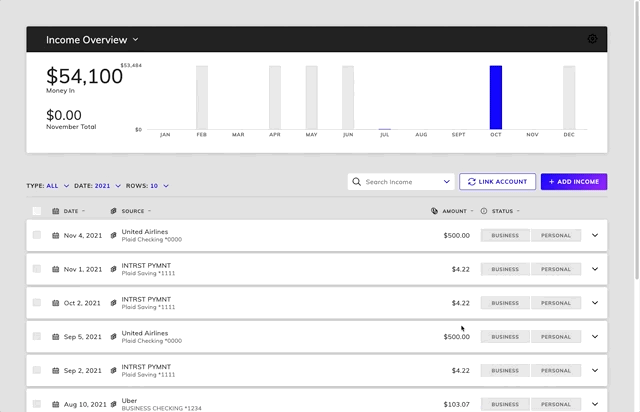
Task: Click source icon on Oct 2 INTRST PYMNT row
Action: tap(113, 303)
